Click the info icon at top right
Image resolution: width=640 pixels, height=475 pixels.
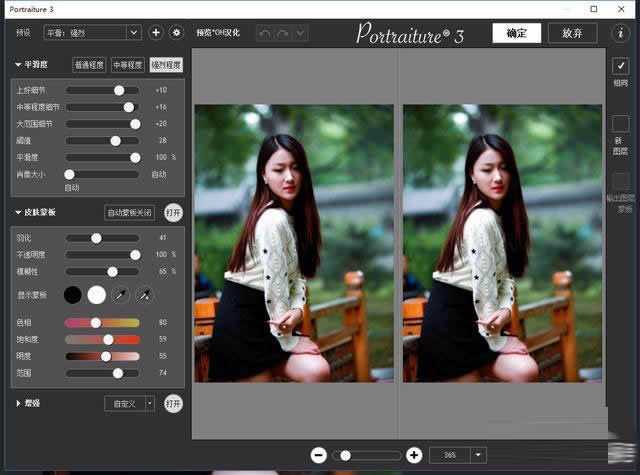coord(620,32)
